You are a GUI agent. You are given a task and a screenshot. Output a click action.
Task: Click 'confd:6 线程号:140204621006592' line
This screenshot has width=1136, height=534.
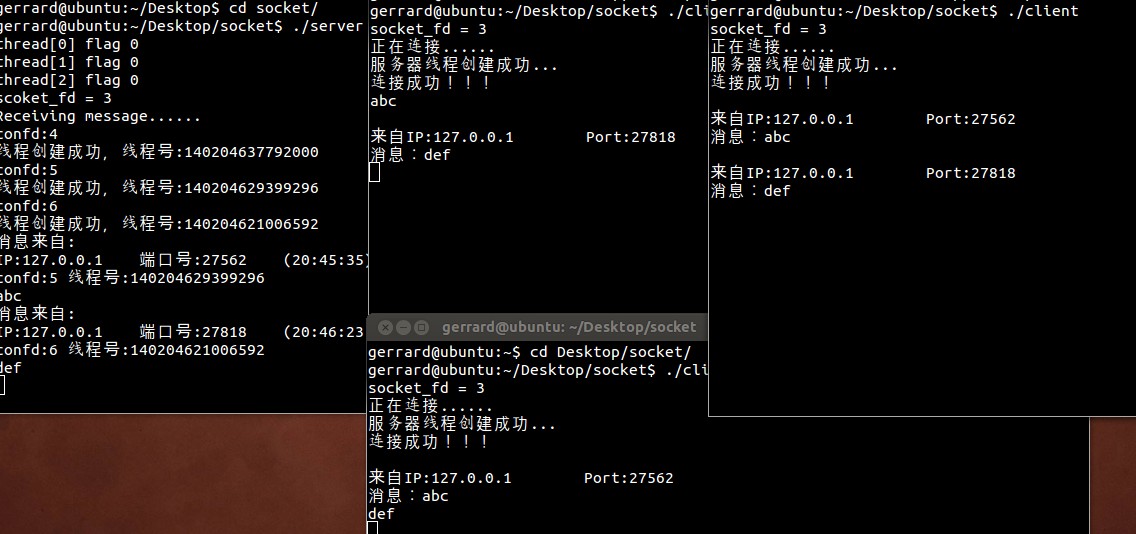132,350
